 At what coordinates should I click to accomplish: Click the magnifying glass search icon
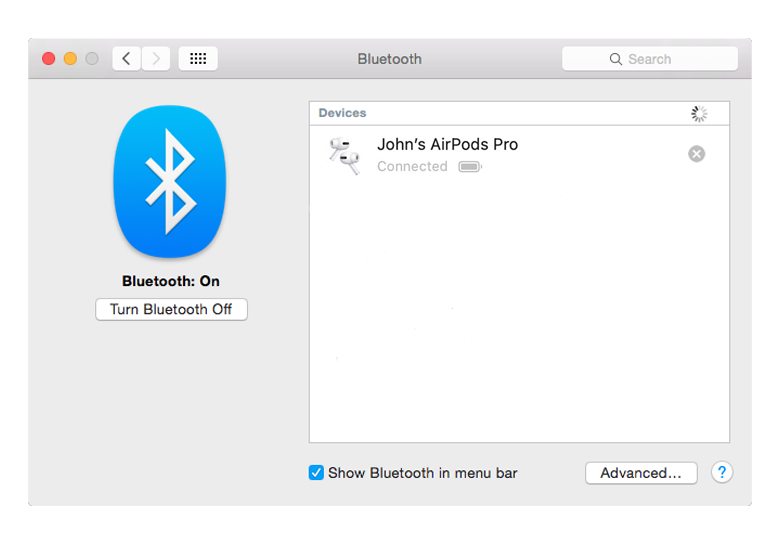tap(616, 59)
